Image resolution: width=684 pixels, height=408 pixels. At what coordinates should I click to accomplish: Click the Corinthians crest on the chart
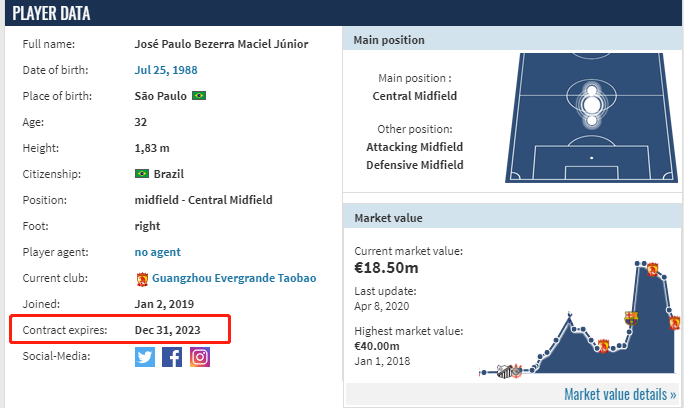[x=516, y=371]
